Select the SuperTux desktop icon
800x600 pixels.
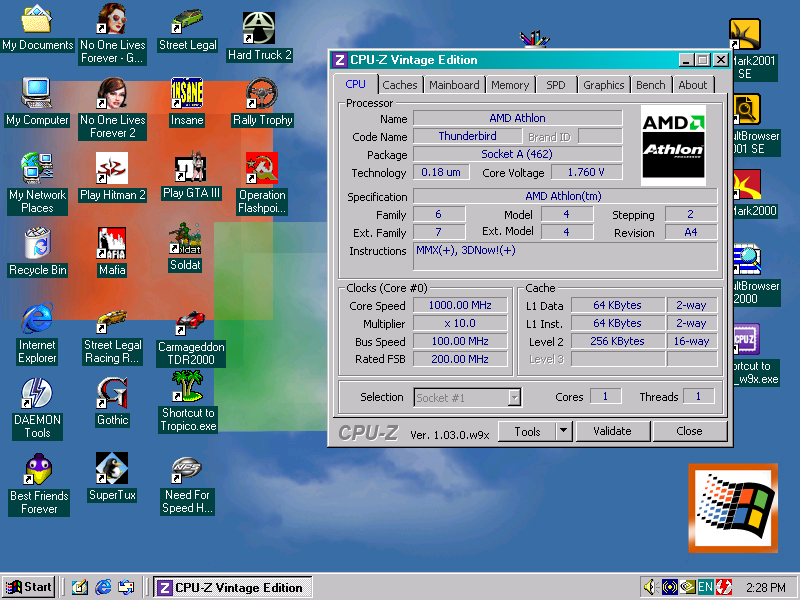pos(112,468)
